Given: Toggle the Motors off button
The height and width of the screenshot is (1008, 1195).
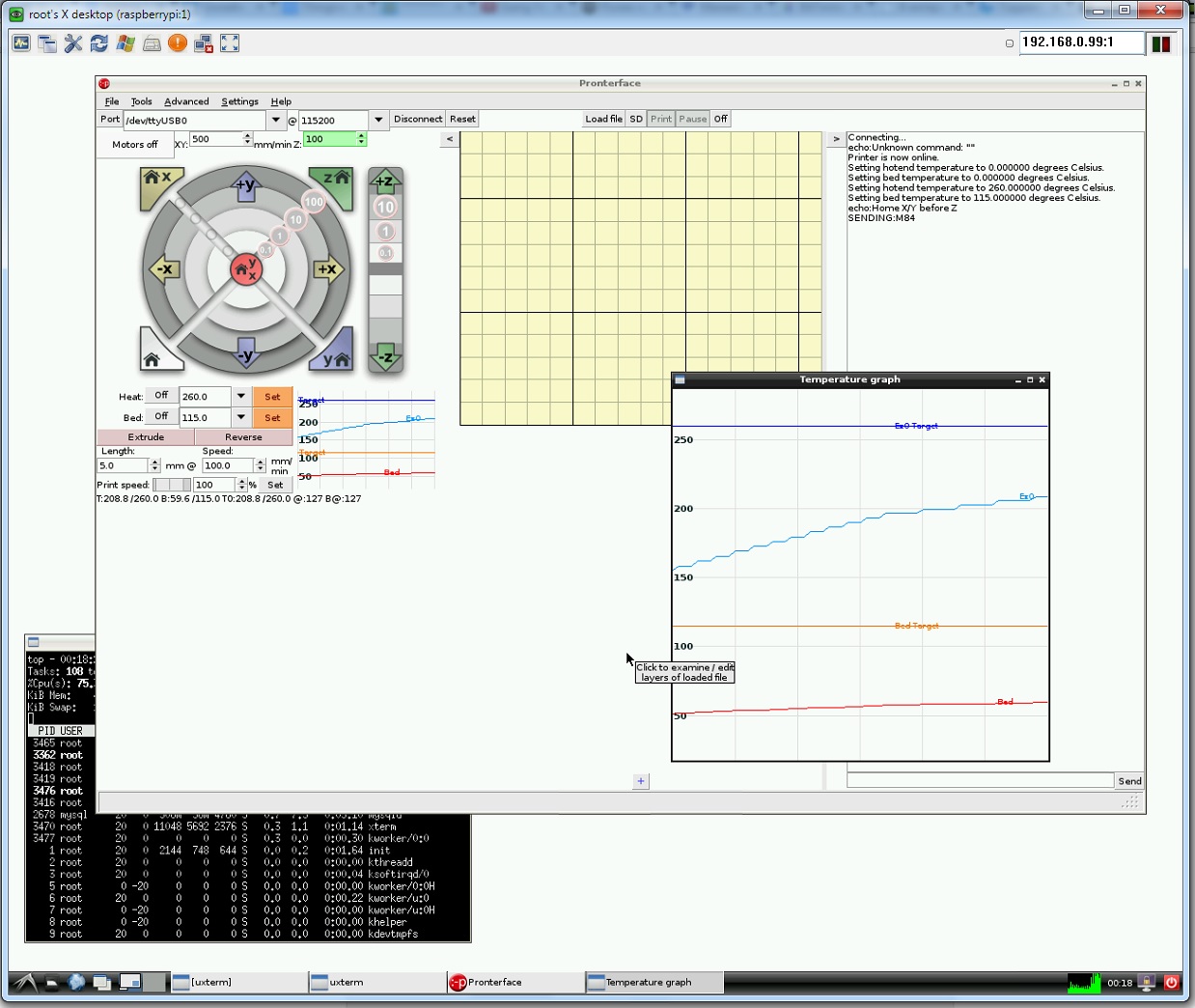Looking at the screenshot, I should coord(135,145).
